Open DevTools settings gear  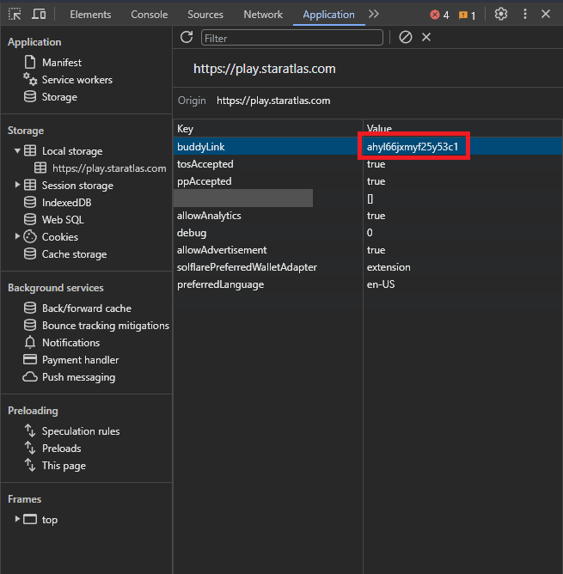[x=501, y=14]
